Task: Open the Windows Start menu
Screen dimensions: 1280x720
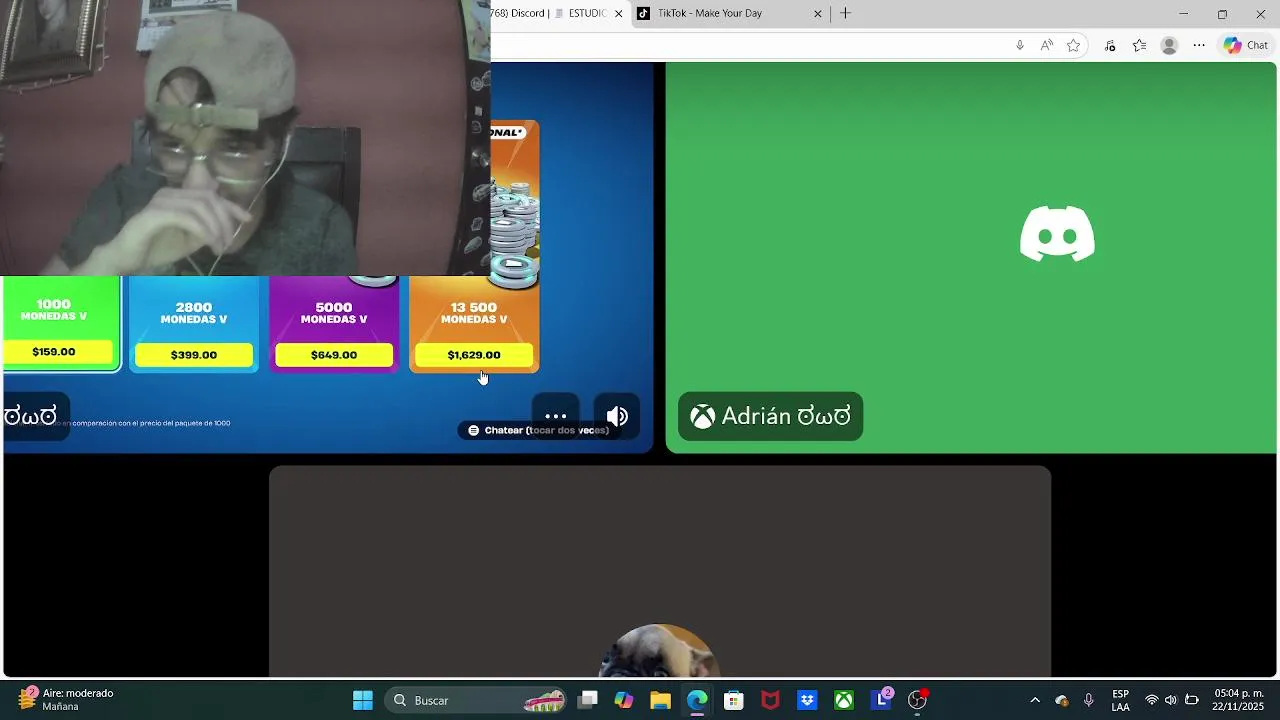Action: pos(363,700)
